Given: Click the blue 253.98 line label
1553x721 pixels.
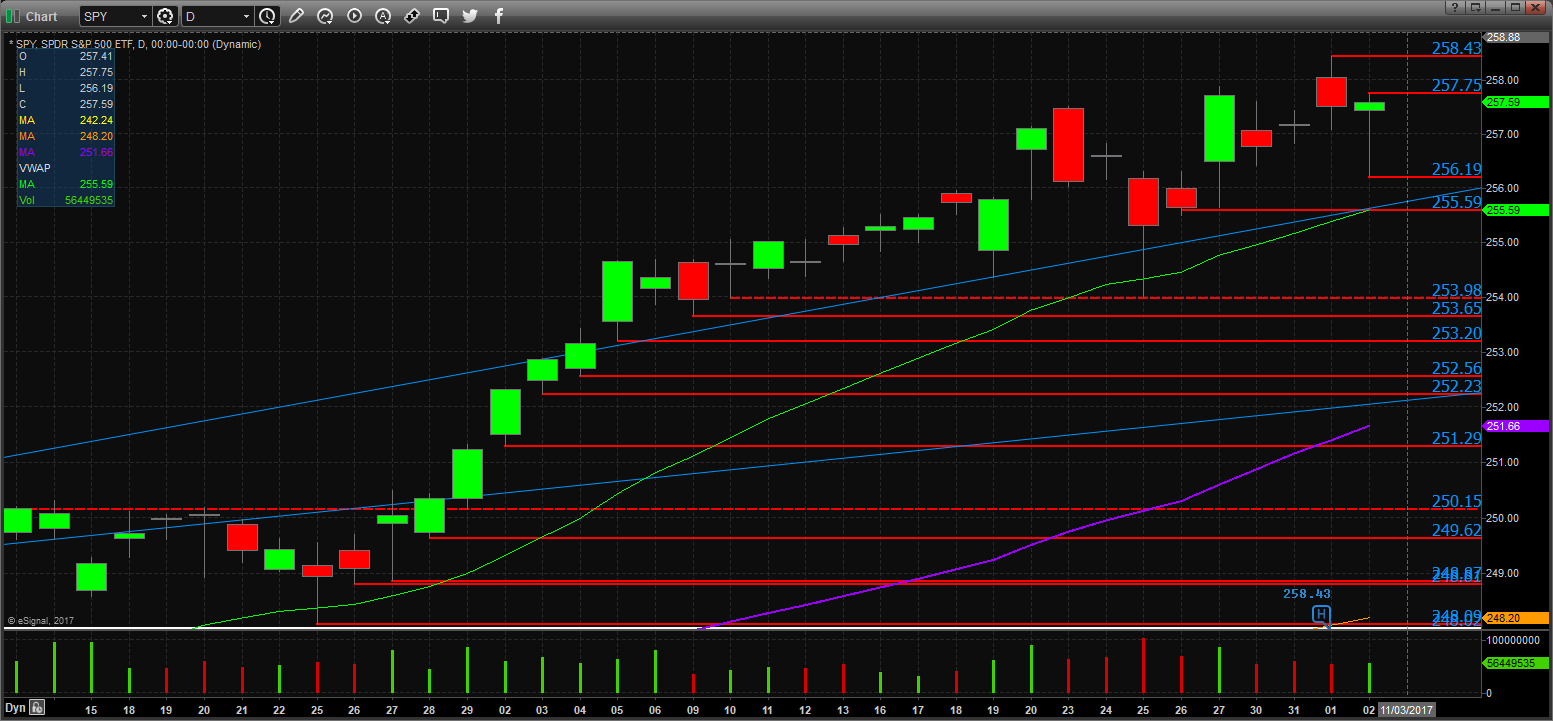Looking at the screenshot, I should click(x=1457, y=290).
